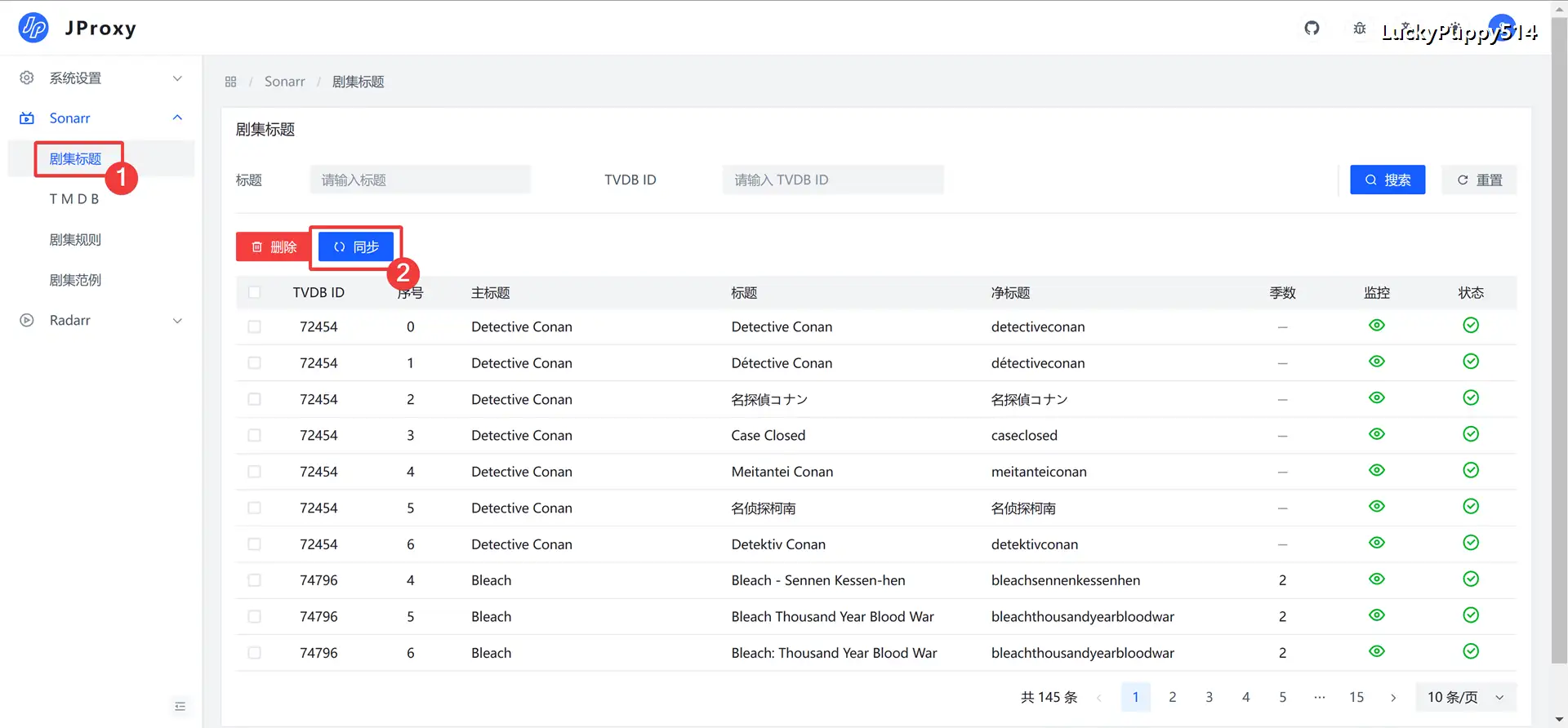This screenshot has height=728, width=1568.
Task: Click monitor eye icon for 名侦探柯南 row
Action: pos(1377,506)
